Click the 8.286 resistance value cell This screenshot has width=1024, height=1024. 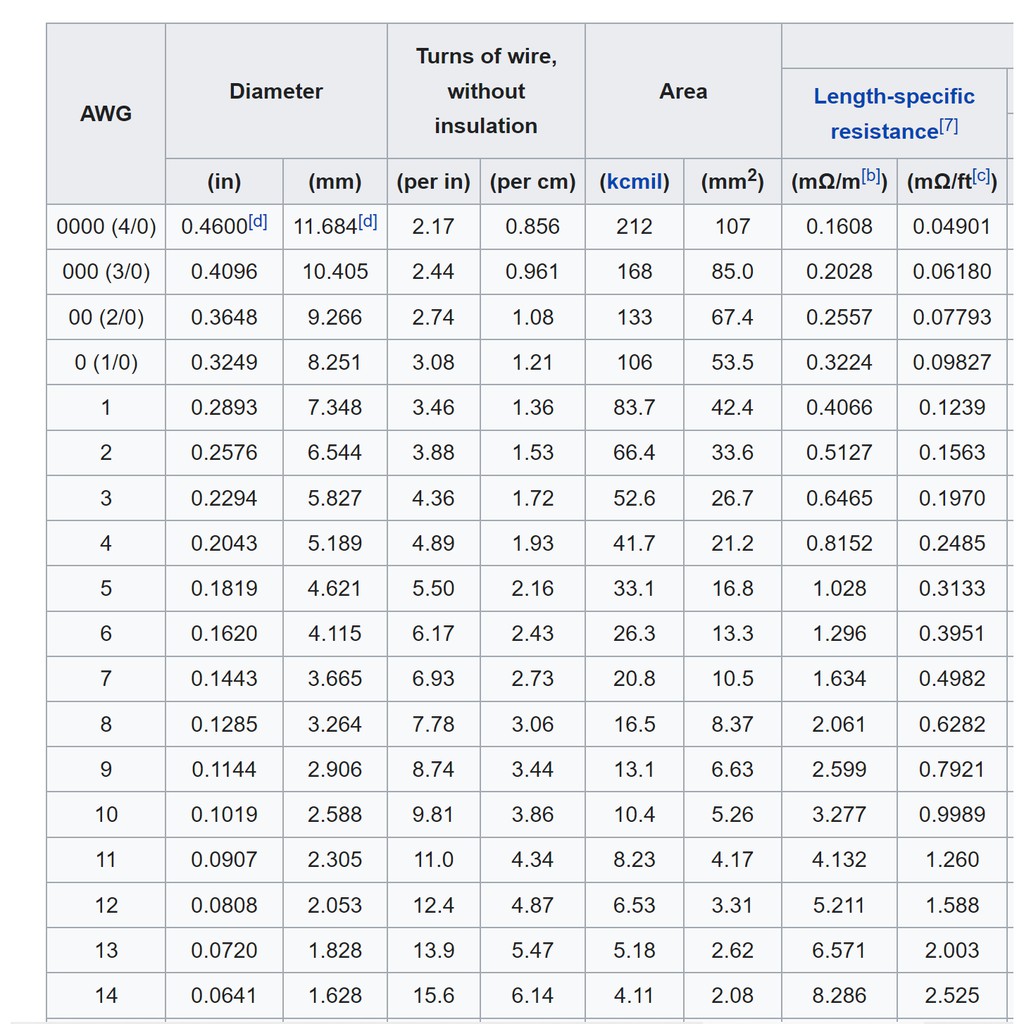839,996
